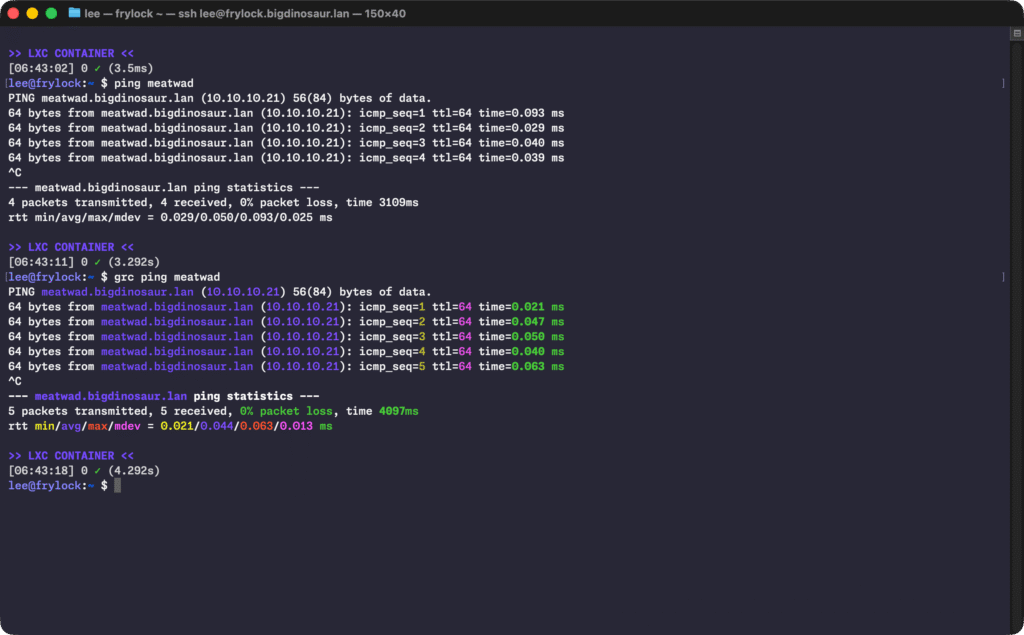Click the '[06:43:11]' timestamp with (3.292s)
The width and height of the screenshot is (1024, 635).
[x=84, y=262]
